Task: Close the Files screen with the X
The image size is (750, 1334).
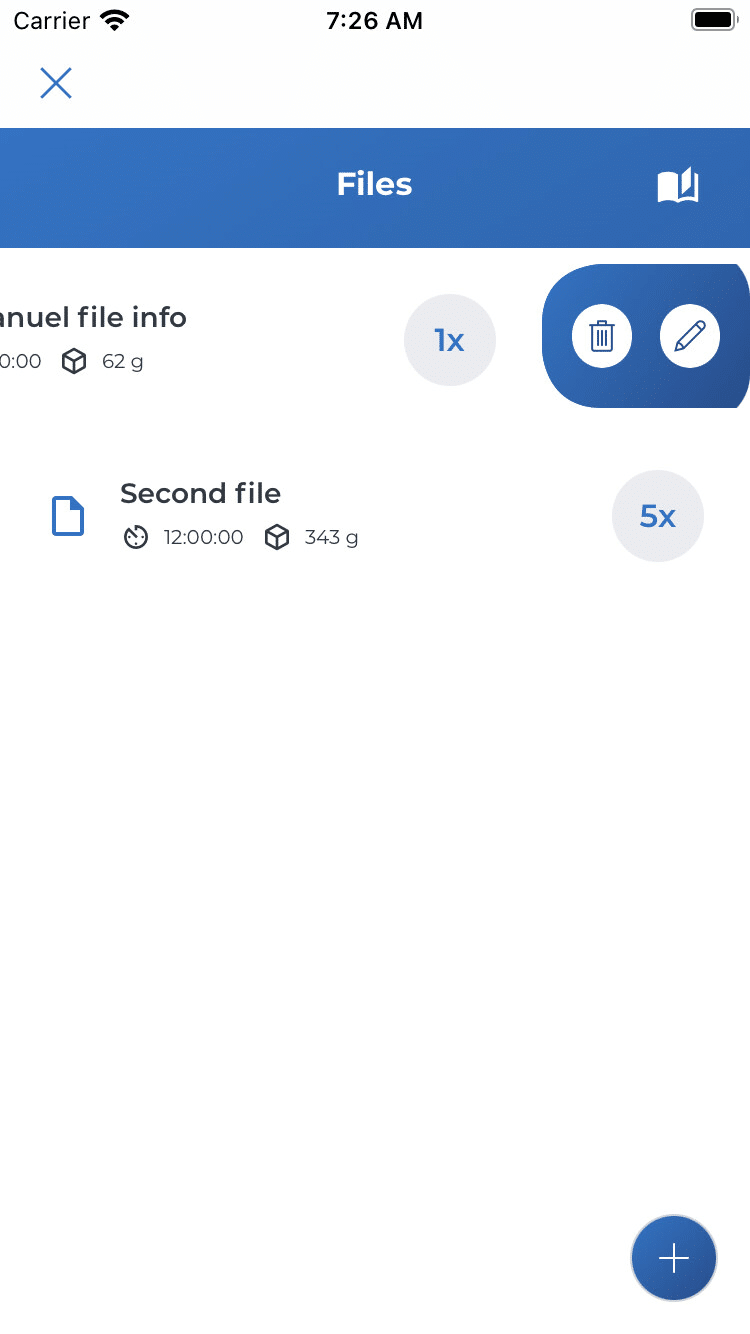Action: pyautogui.click(x=56, y=83)
